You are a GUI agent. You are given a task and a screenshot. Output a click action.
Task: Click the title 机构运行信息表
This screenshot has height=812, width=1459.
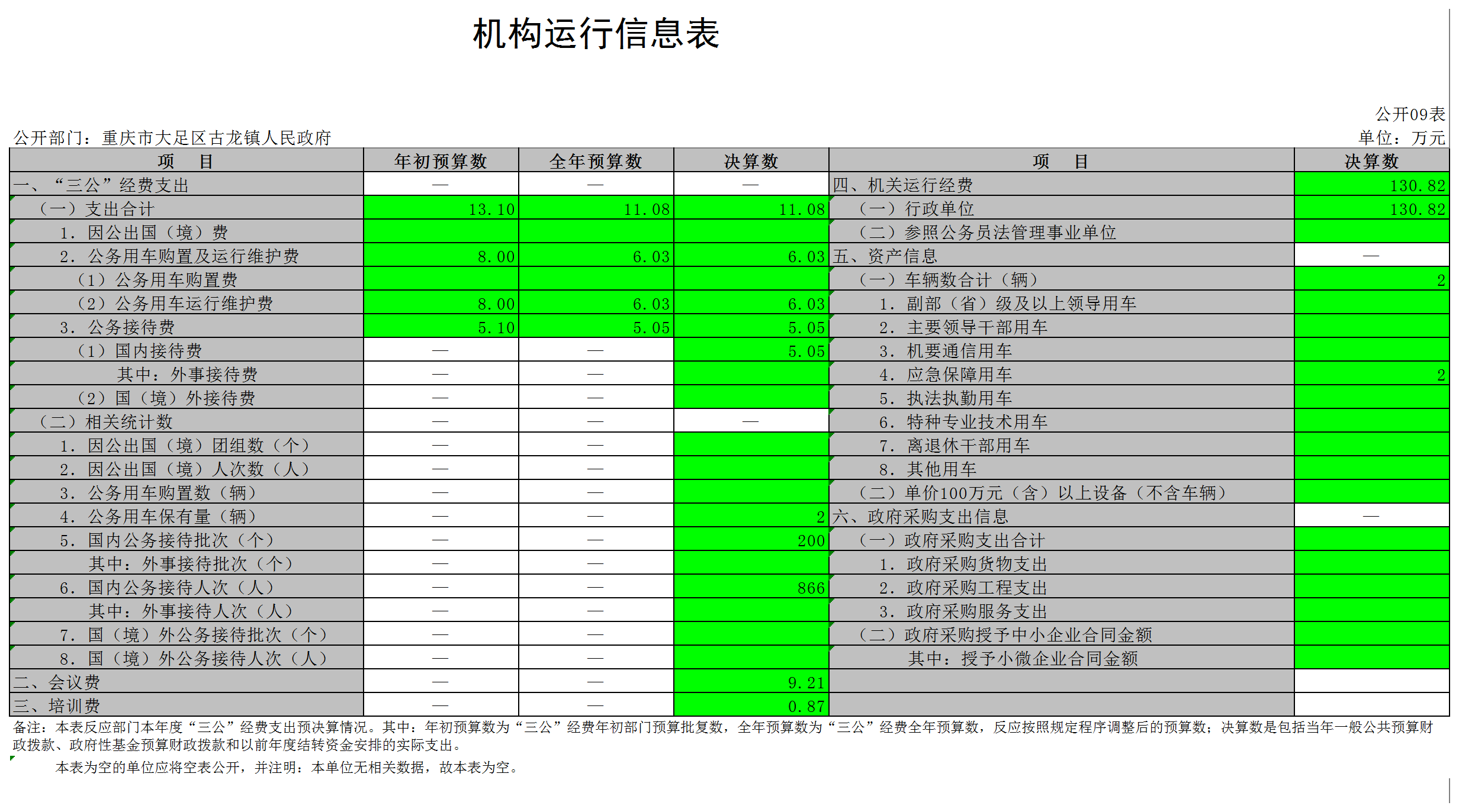596,34
